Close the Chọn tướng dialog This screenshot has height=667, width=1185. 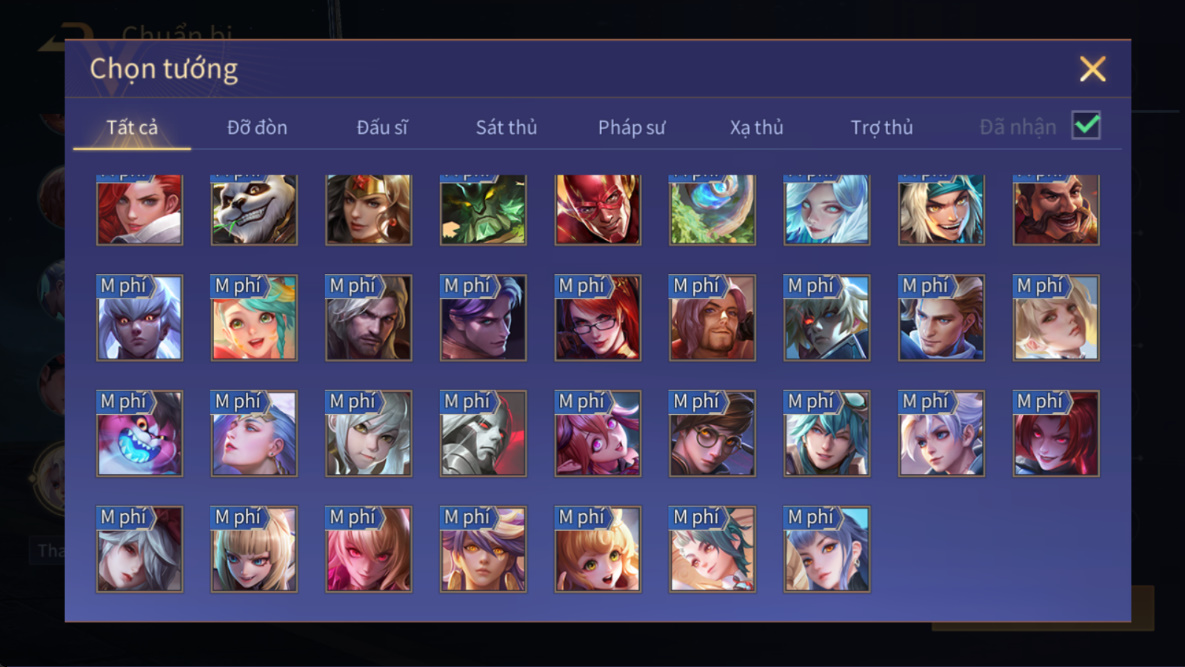(1092, 69)
